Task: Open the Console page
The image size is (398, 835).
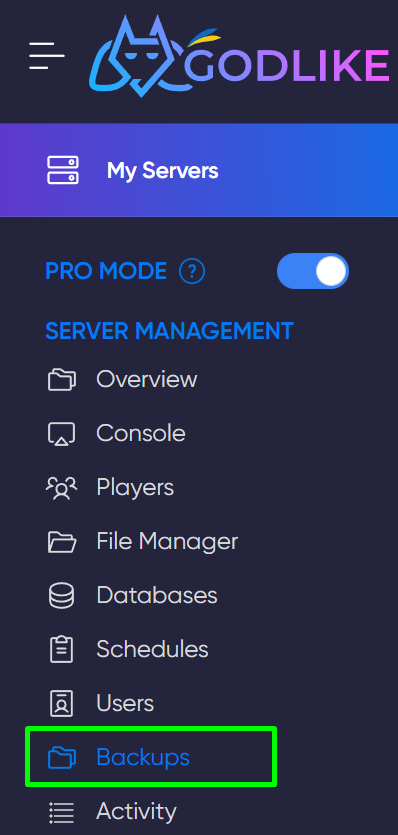Action: 141,433
